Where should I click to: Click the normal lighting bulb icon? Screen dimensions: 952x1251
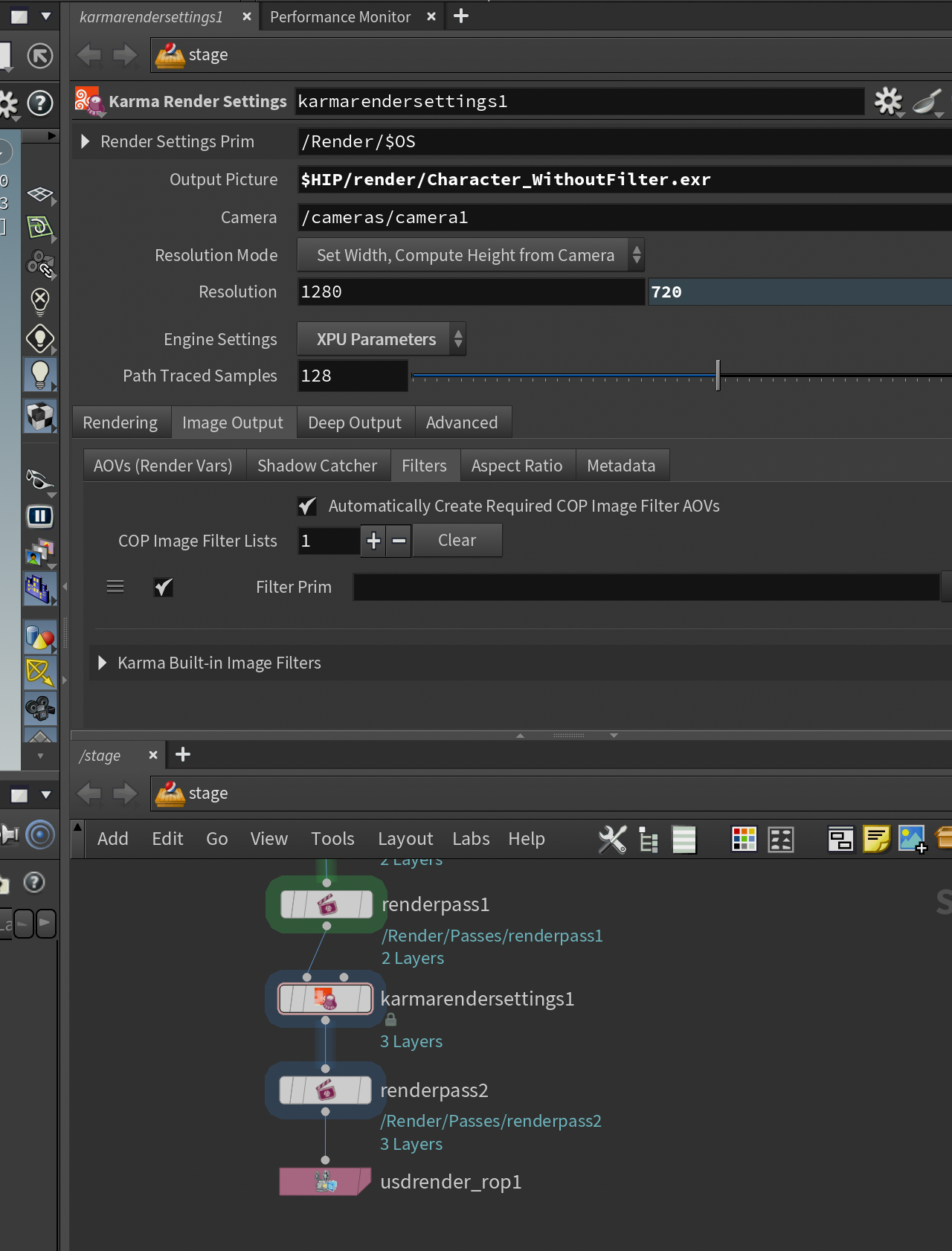pyautogui.click(x=40, y=374)
